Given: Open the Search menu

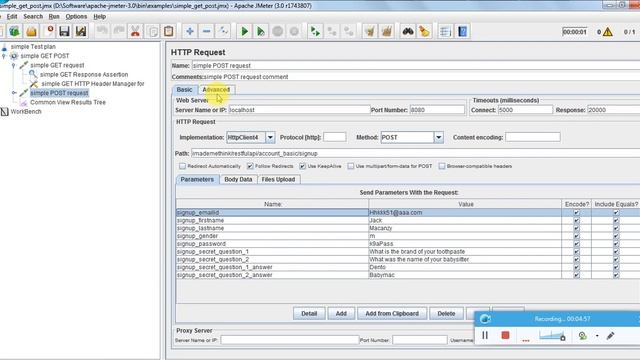Looking at the screenshot, I should tap(33, 17).
